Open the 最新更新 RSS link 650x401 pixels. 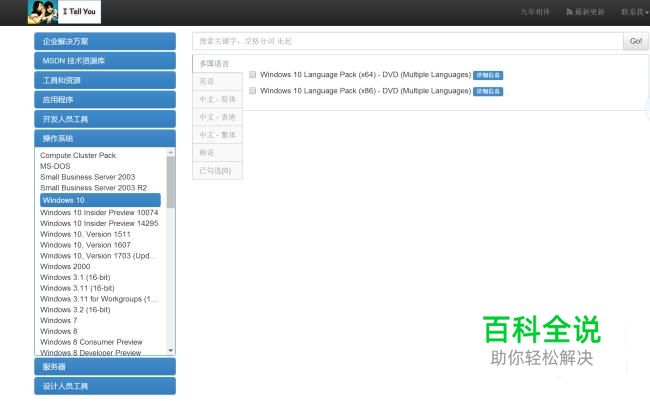coord(585,12)
